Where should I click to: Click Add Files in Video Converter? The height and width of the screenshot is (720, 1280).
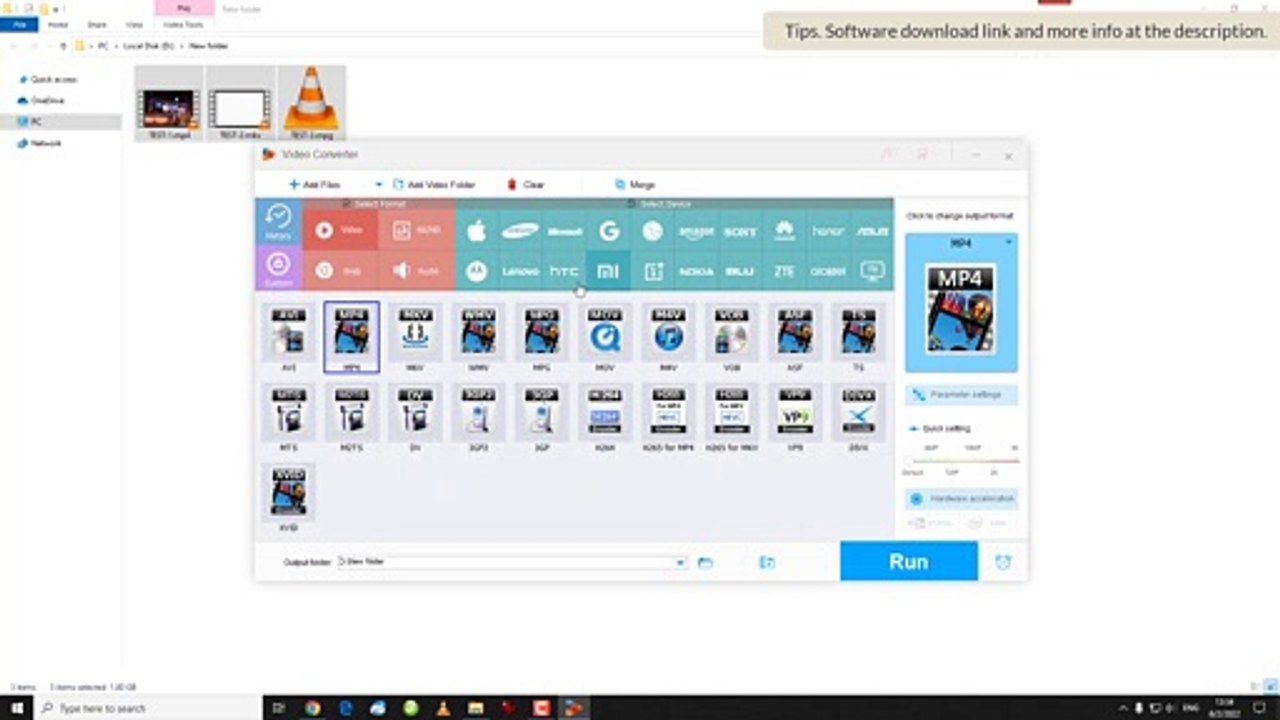coord(314,185)
